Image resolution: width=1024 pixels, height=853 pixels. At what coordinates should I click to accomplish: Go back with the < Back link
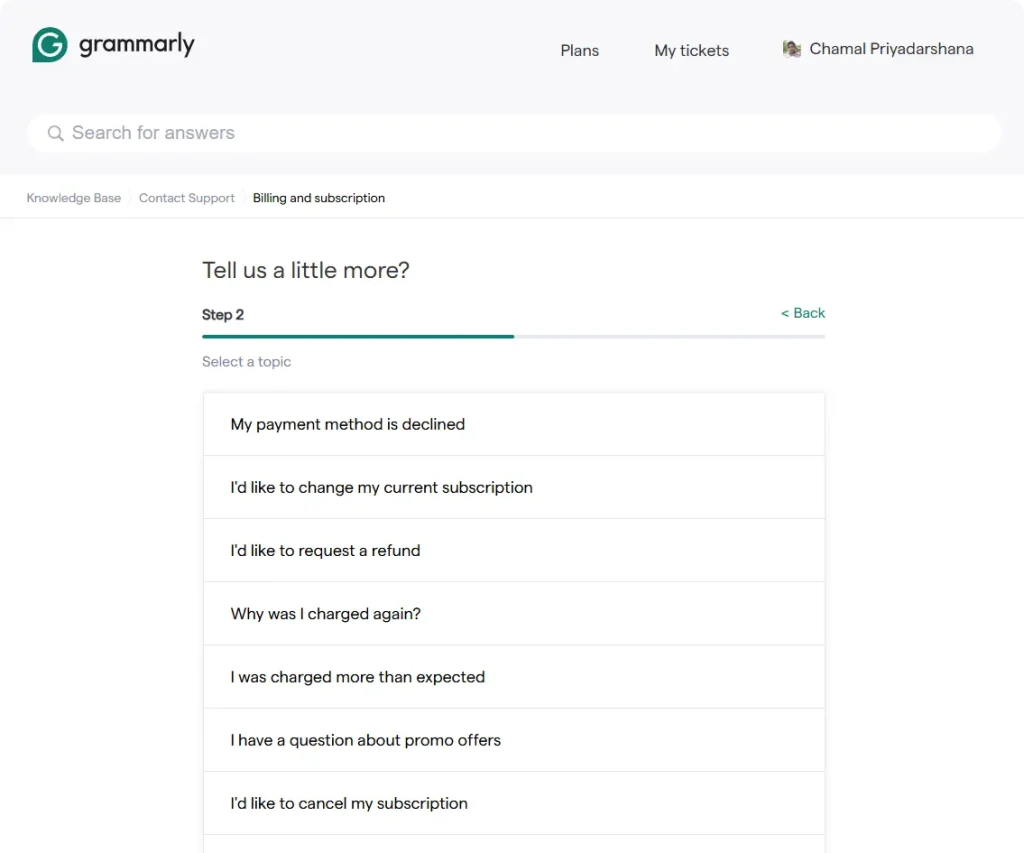[803, 313]
